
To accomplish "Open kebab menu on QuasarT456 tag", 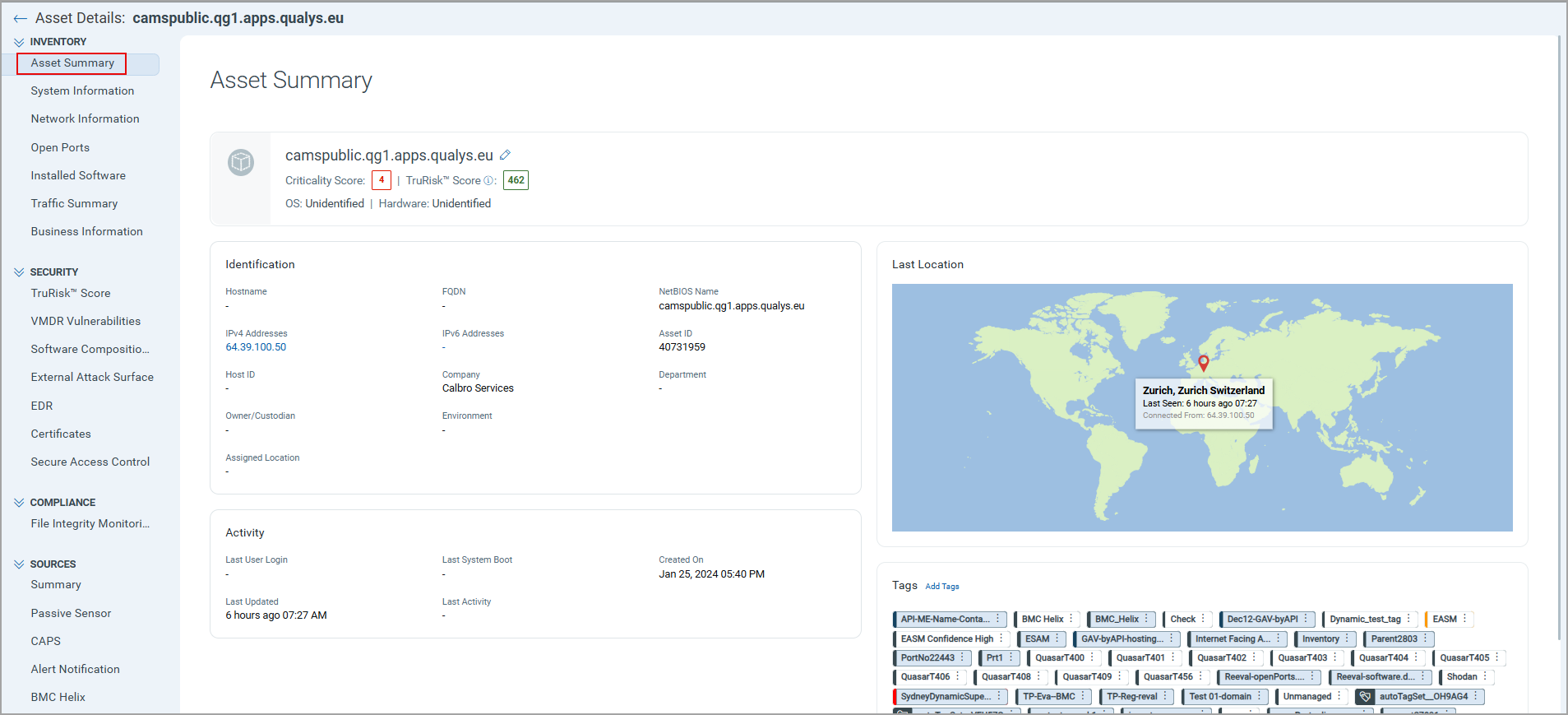I will 1200,676.
